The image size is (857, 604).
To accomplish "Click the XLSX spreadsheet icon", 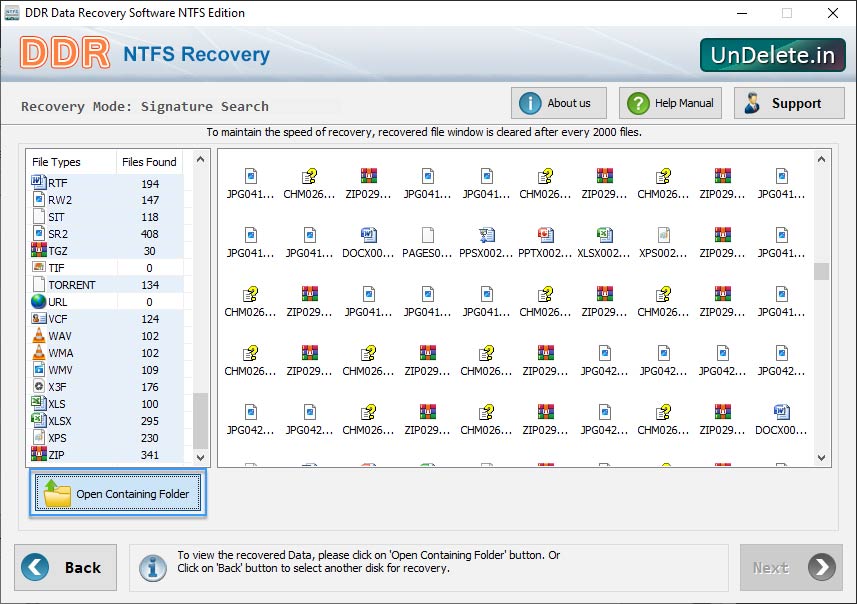I will coord(39,420).
